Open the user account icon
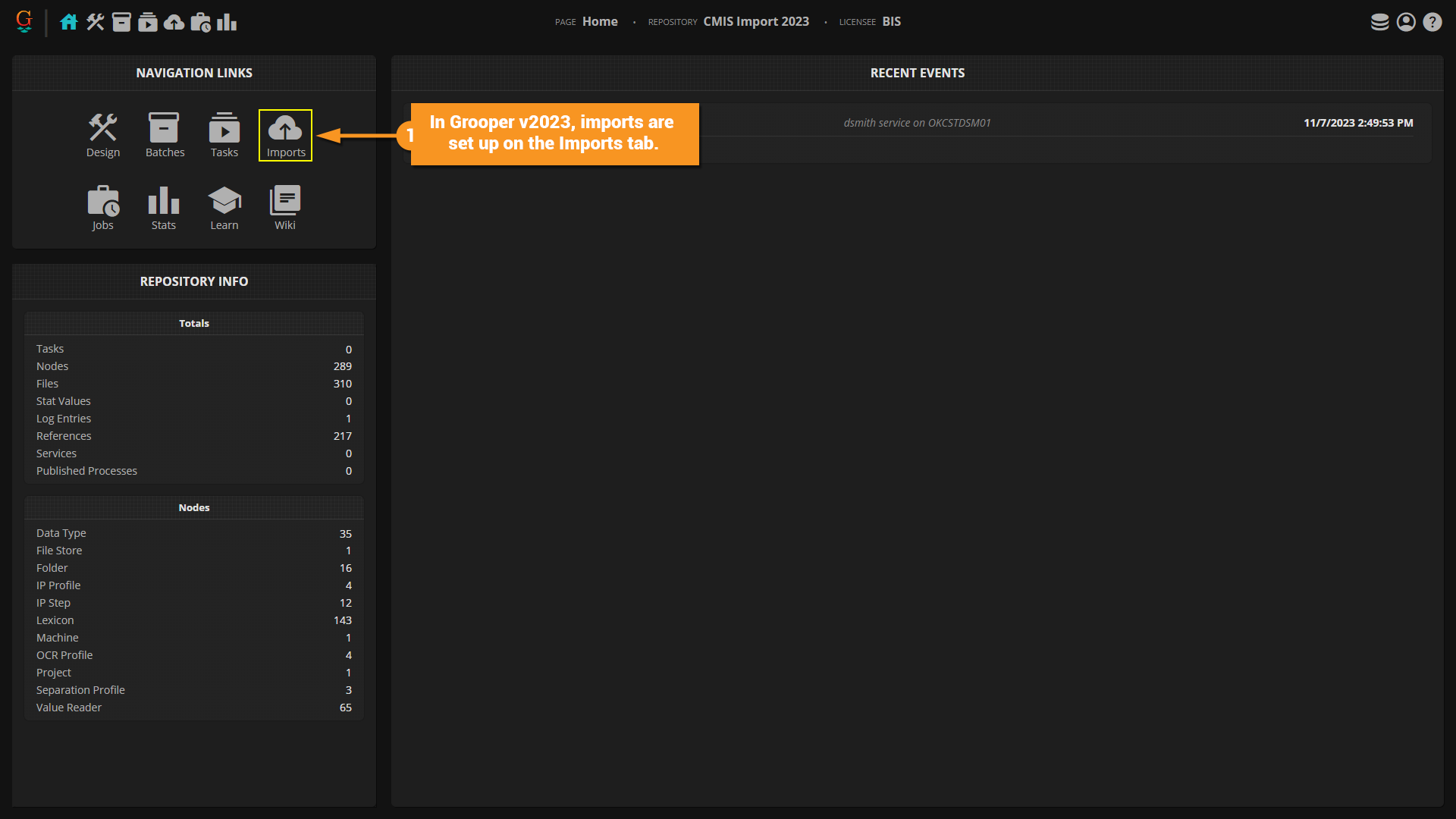This screenshot has width=1456, height=819. pos(1406,22)
